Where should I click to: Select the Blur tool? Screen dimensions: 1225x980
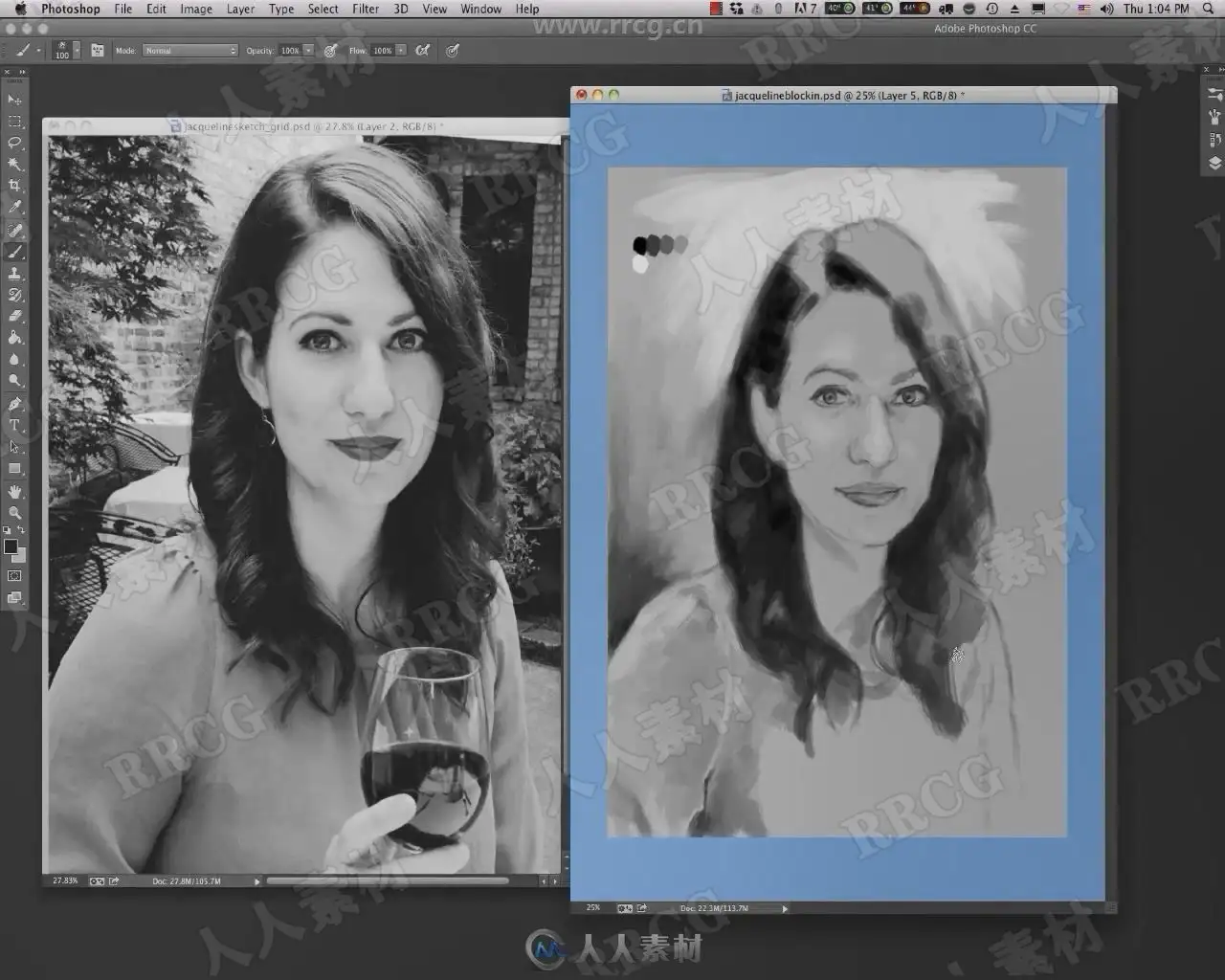(14, 360)
